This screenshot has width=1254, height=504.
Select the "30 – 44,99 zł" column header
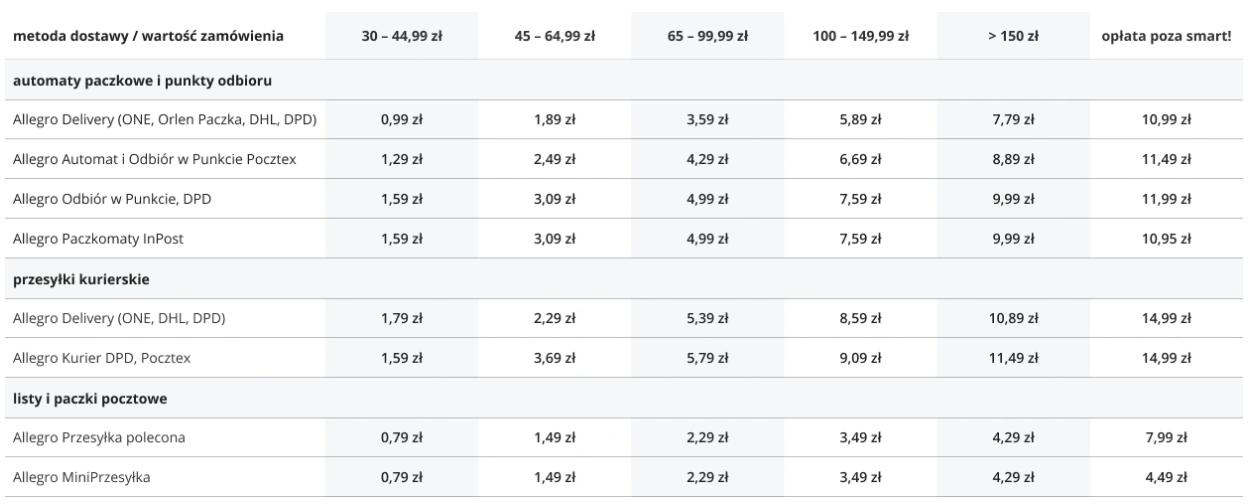click(402, 37)
